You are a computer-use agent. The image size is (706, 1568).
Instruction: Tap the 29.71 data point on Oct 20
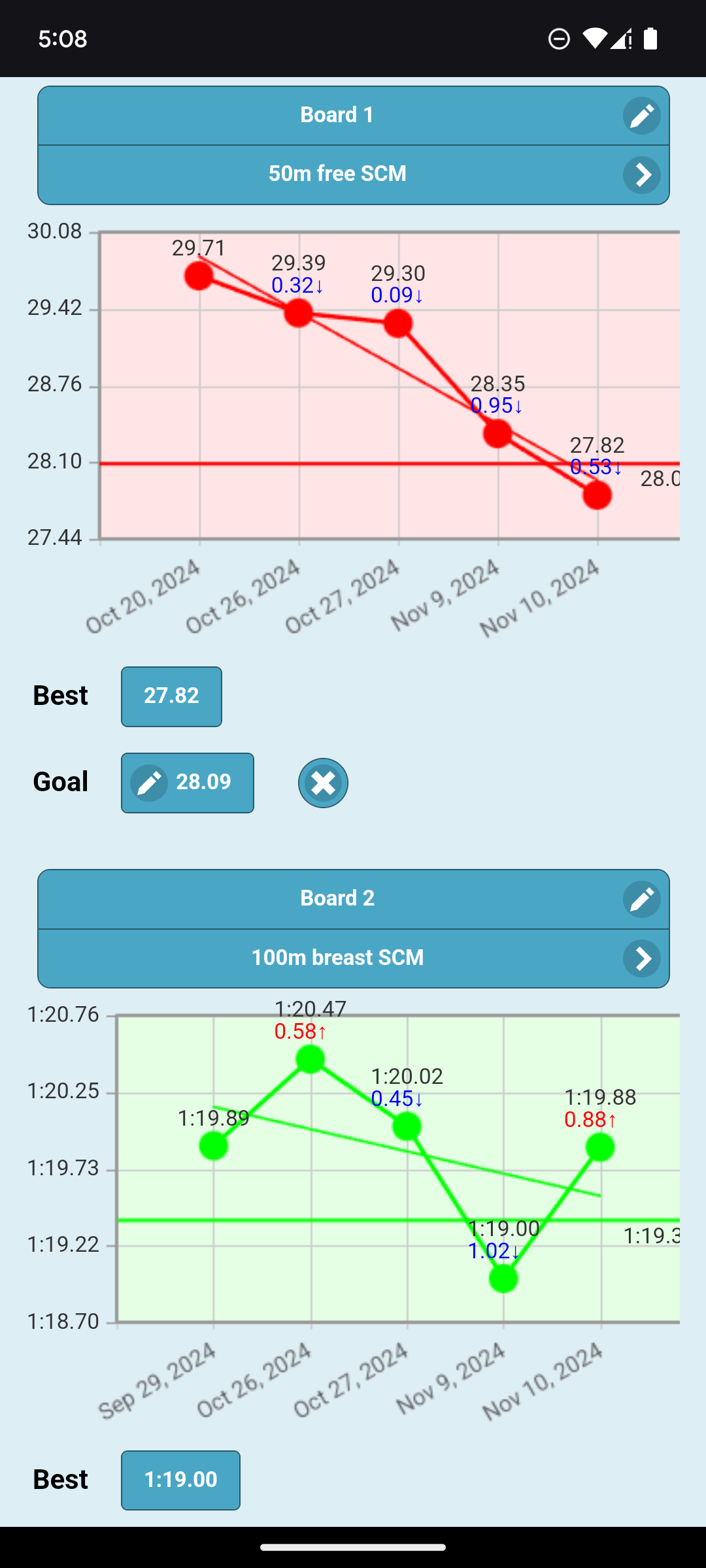(199, 276)
